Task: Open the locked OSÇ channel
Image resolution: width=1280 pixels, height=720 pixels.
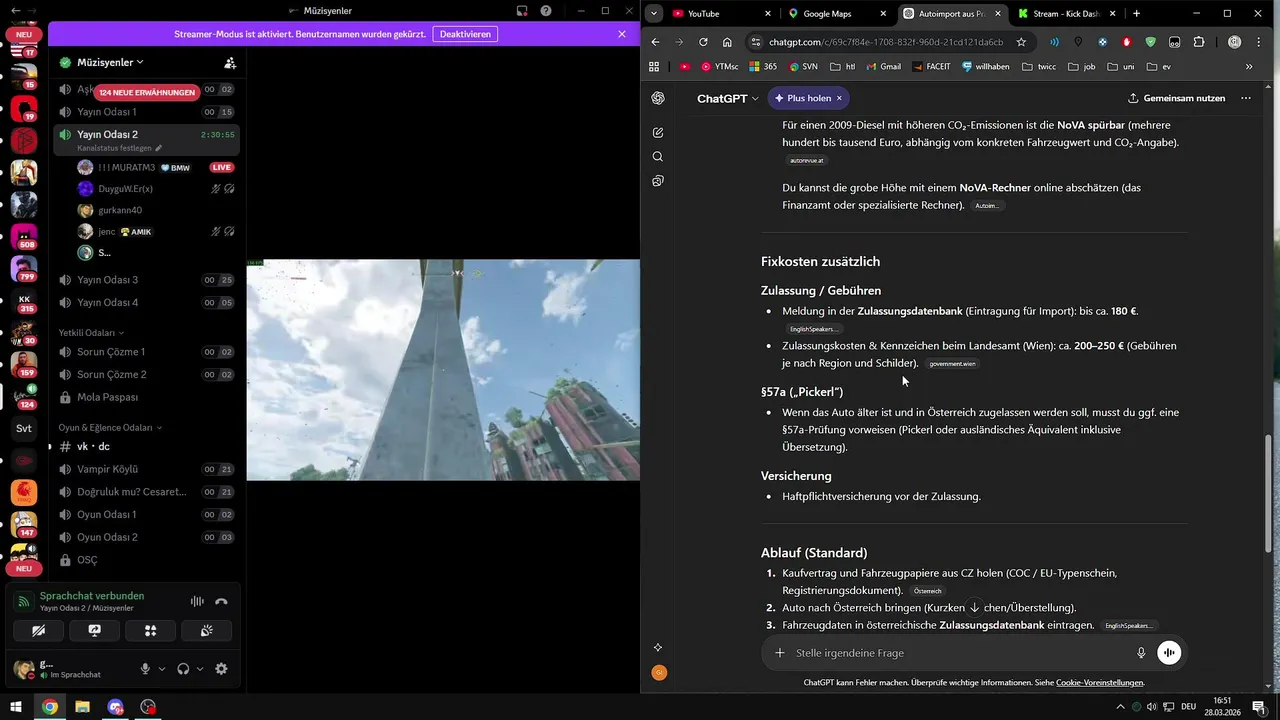Action: (146, 560)
